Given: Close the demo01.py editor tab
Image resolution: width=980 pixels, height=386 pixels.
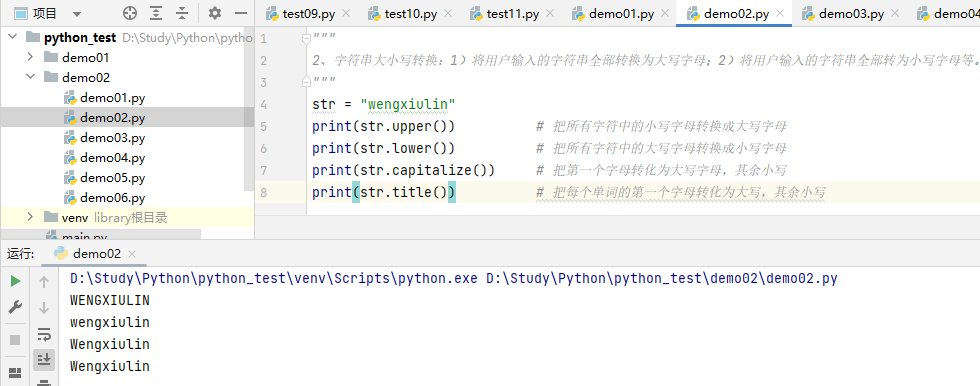Looking at the screenshot, I should pyautogui.click(x=664, y=14).
